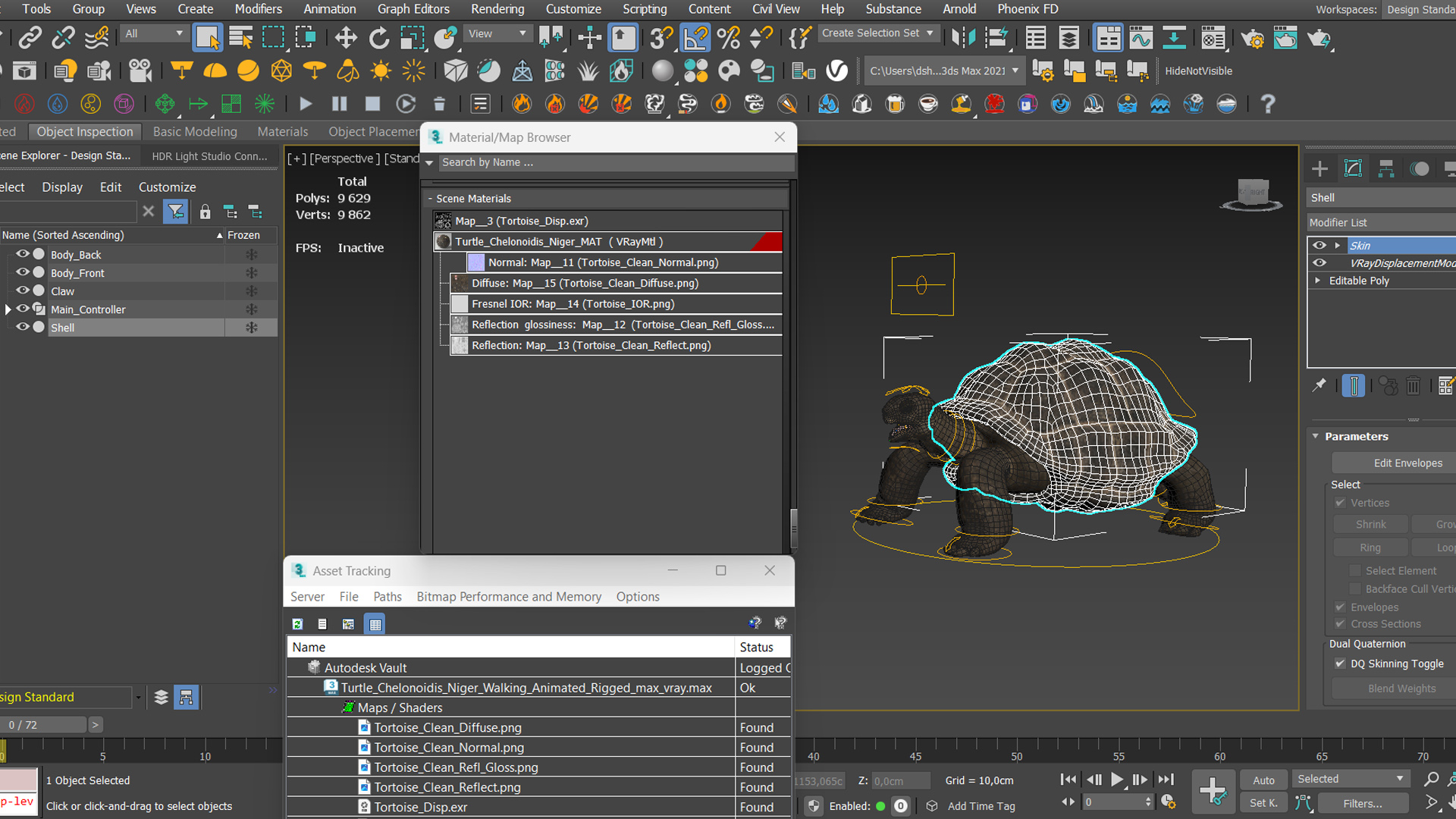Toggle VRayDisplacementMod visibility eye
1456x819 pixels.
pyautogui.click(x=1319, y=262)
